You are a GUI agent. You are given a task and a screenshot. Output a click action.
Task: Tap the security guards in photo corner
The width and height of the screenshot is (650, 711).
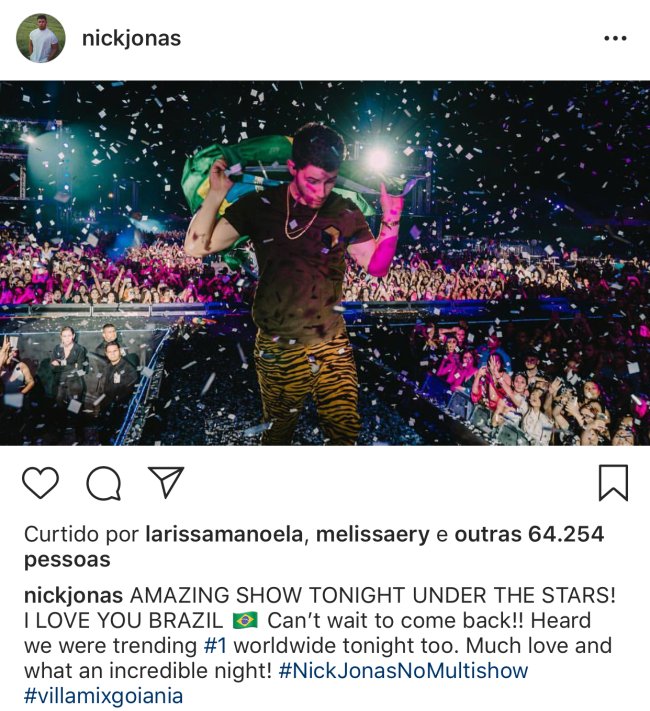point(91,363)
